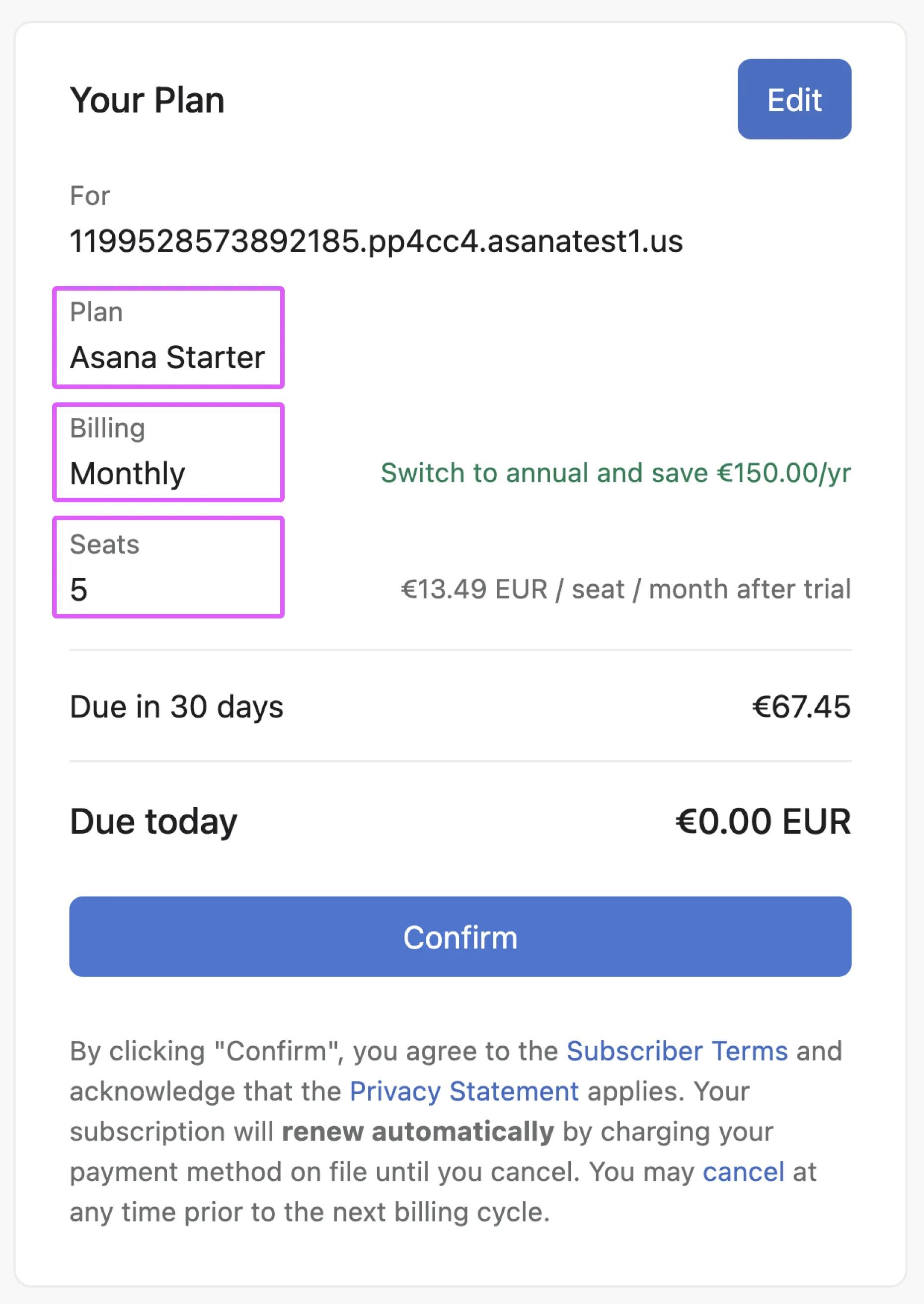The width and height of the screenshot is (924, 1304).
Task: Follow the cancel link in the disclaimer
Action: tap(743, 1172)
